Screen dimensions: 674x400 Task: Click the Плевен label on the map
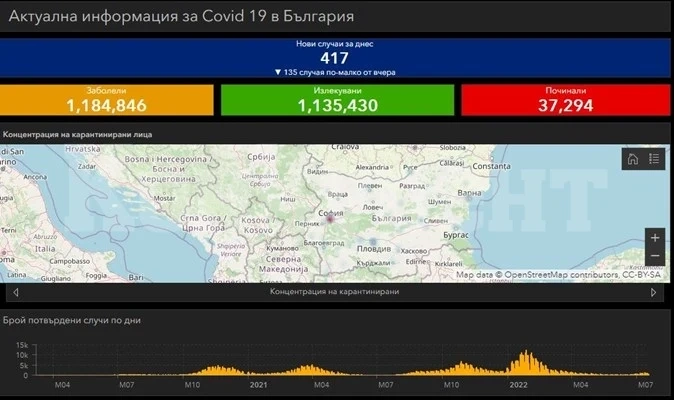(x=370, y=186)
